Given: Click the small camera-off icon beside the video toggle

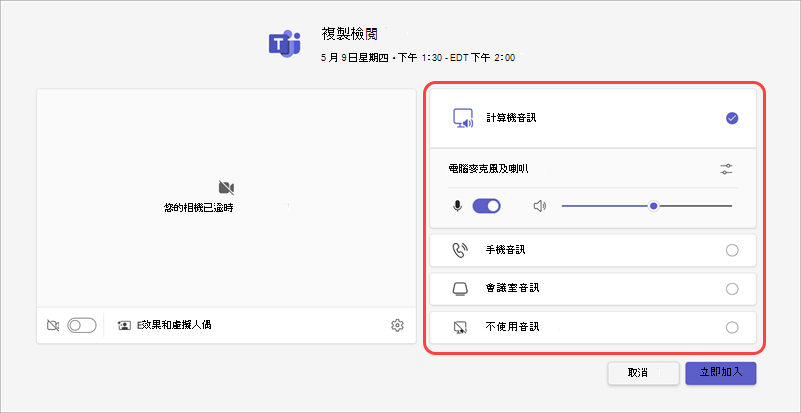Looking at the screenshot, I should click(x=53, y=325).
